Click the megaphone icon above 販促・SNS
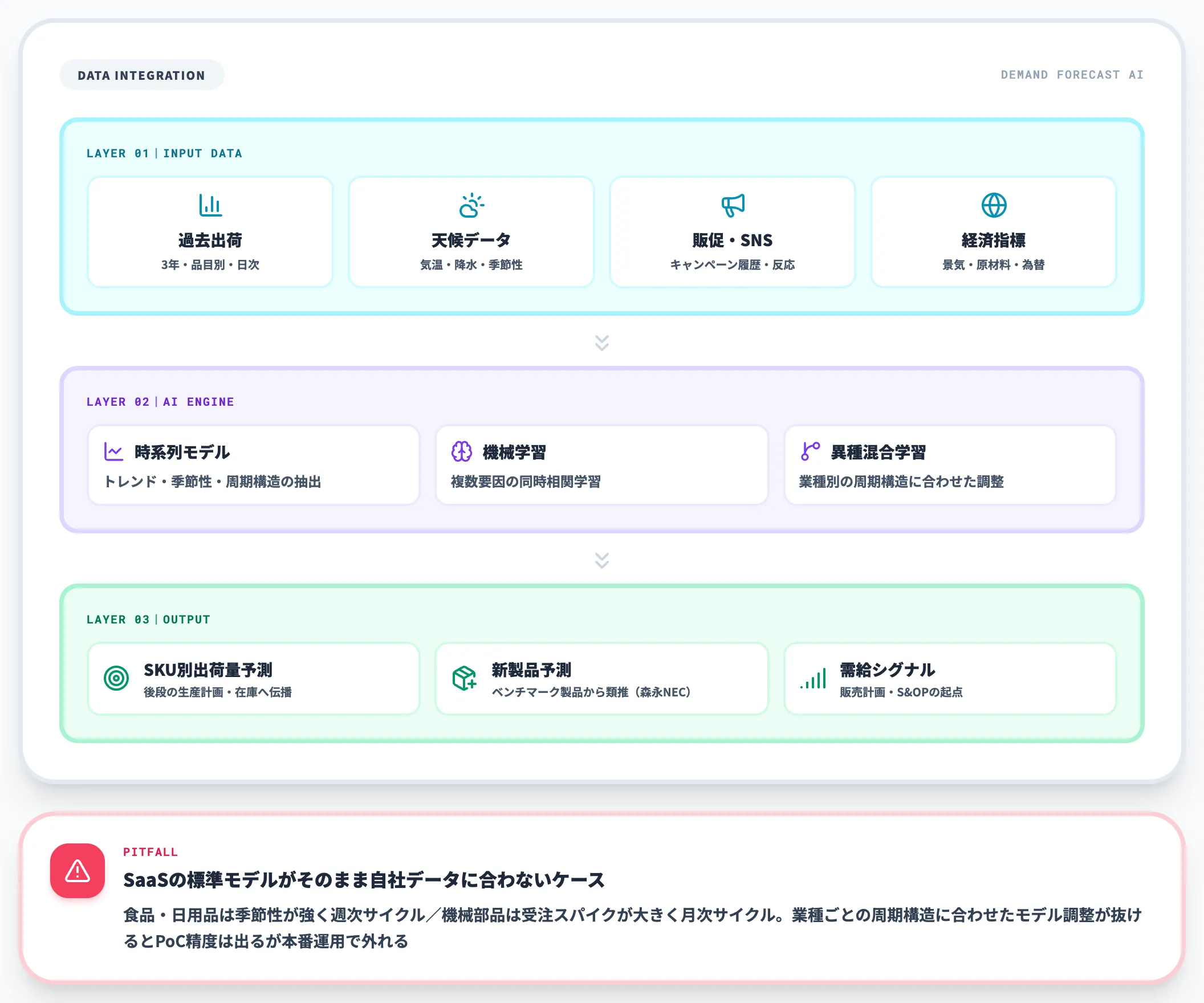Image resolution: width=1204 pixels, height=1003 pixels. pos(733,205)
